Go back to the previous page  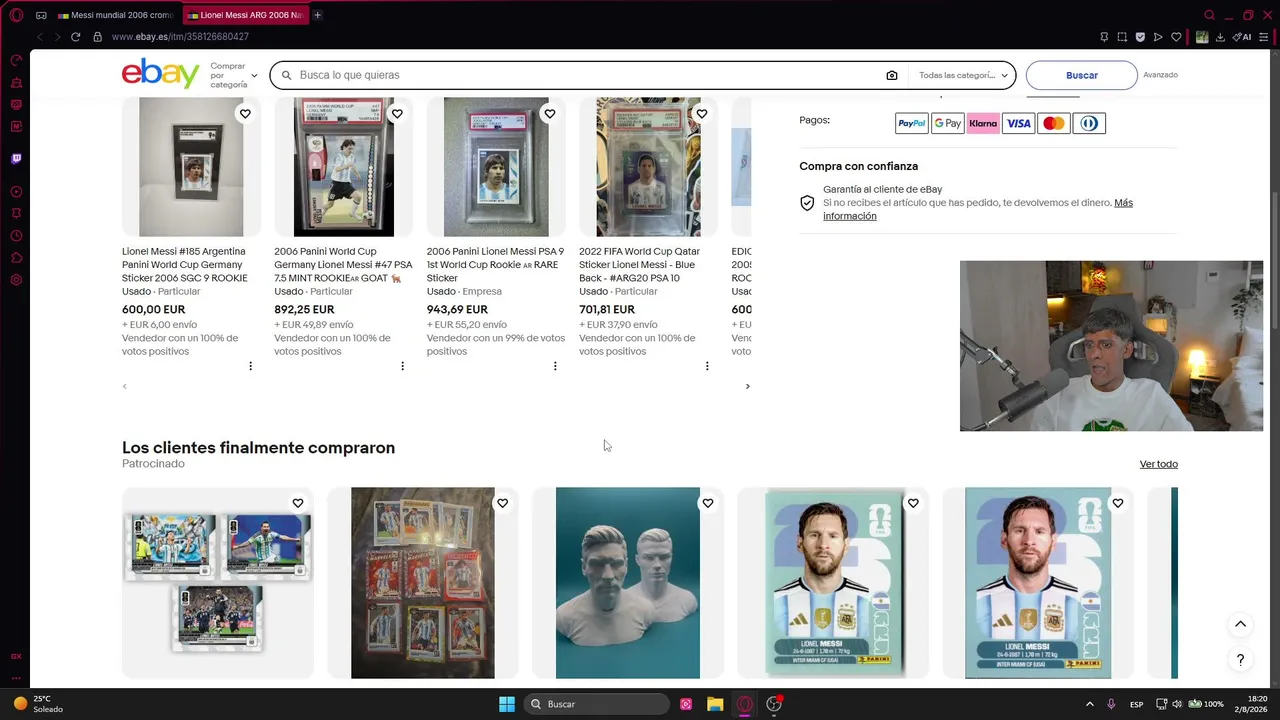pyautogui.click(x=40, y=37)
